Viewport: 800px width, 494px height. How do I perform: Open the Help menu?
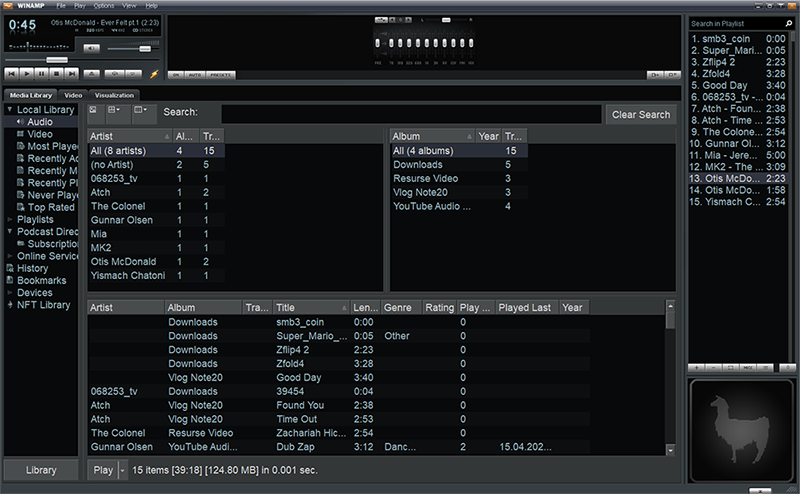click(x=152, y=6)
